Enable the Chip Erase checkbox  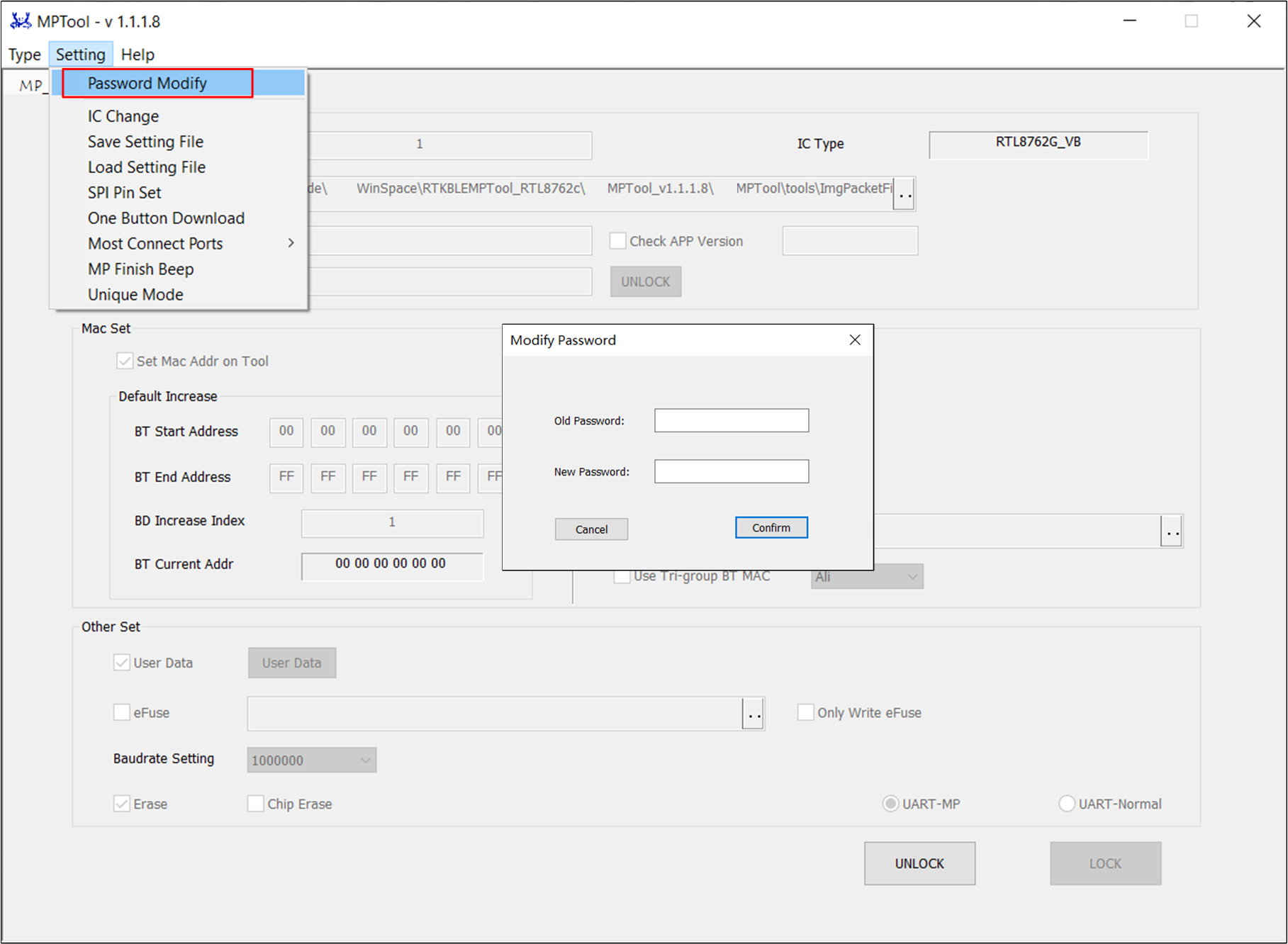(256, 804)
